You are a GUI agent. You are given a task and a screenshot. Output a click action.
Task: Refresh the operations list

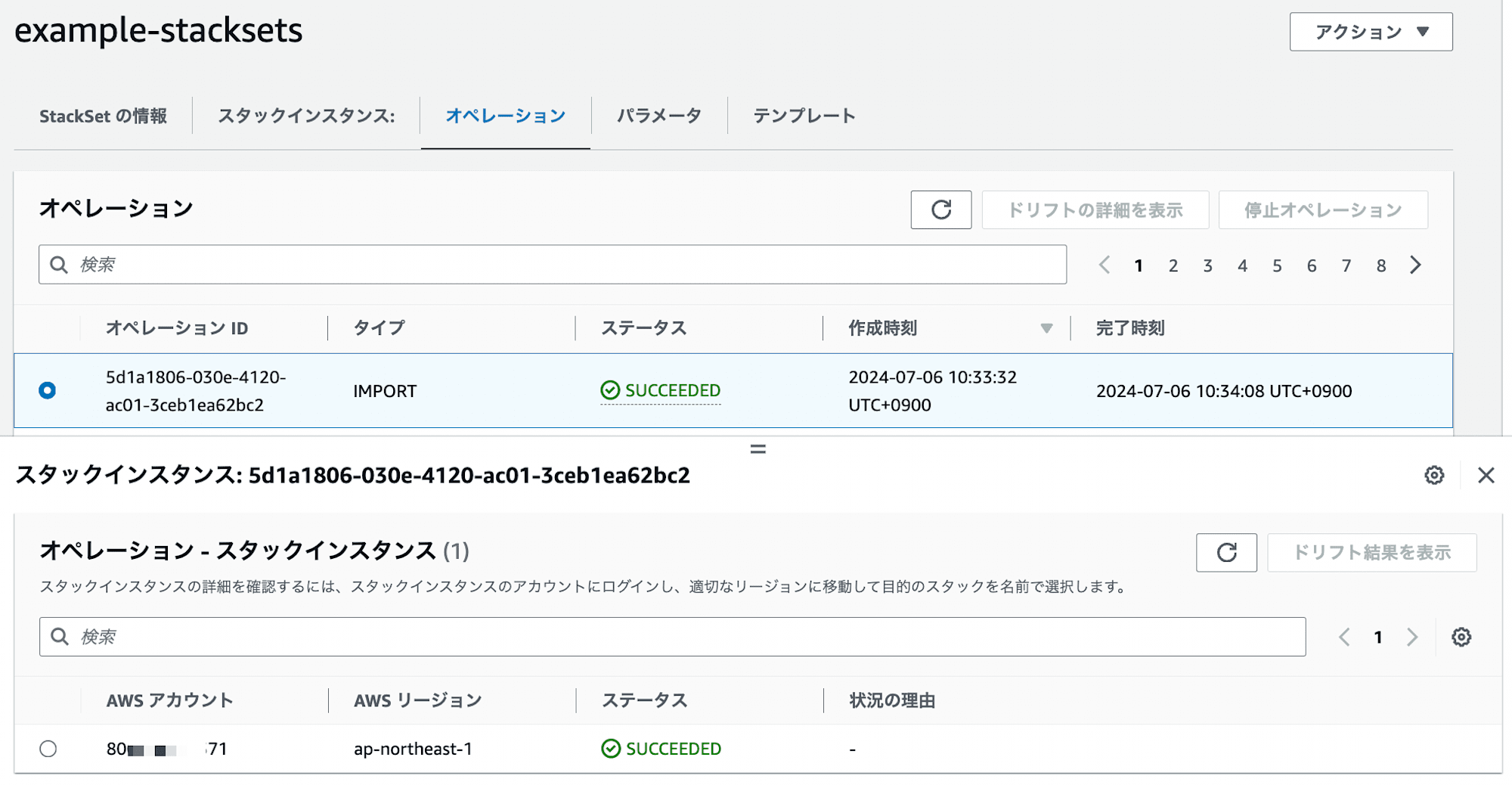click(x=940, y=209)
